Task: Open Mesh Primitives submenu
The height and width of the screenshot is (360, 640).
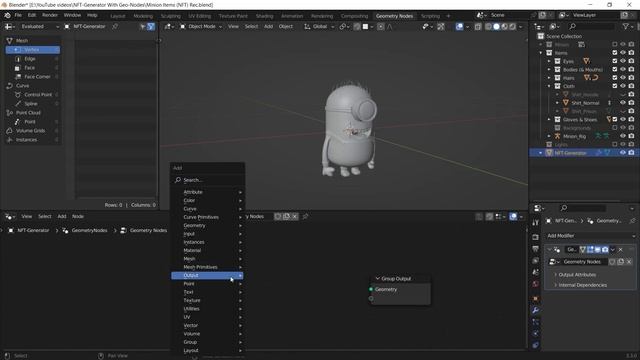Action: click(x=207, y=267)
